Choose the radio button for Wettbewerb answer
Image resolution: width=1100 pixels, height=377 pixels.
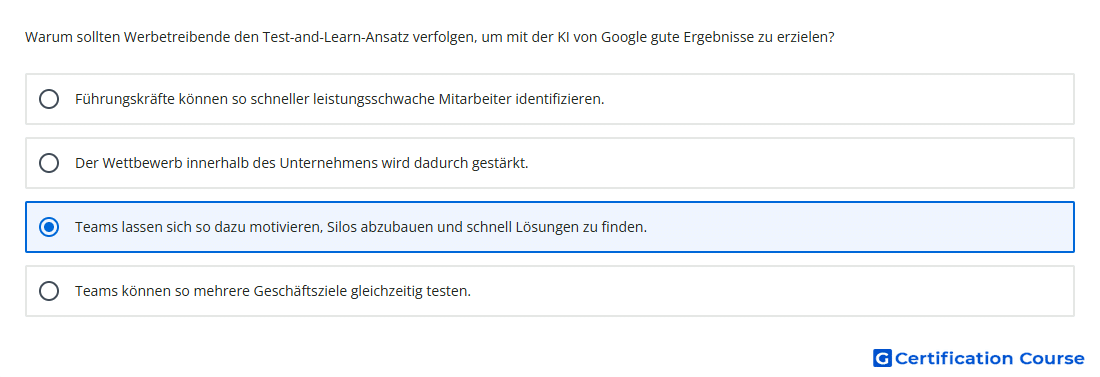pos(49,163)
